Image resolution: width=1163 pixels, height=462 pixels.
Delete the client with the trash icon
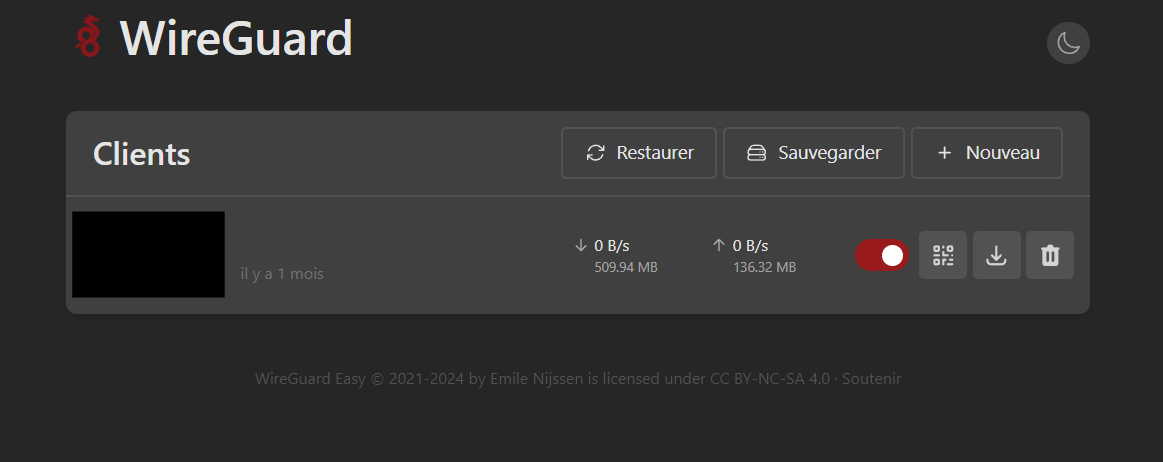[1050, 255]
